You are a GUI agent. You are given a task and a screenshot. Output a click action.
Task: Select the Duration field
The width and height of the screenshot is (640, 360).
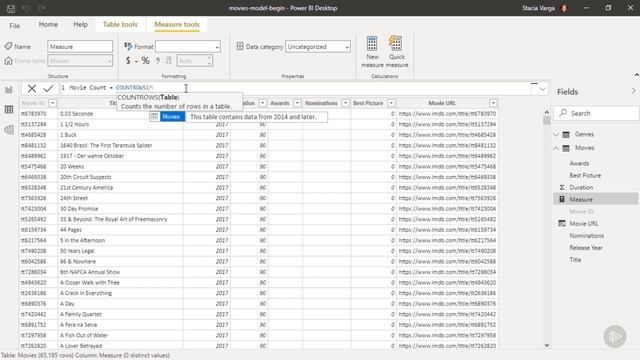581,187
